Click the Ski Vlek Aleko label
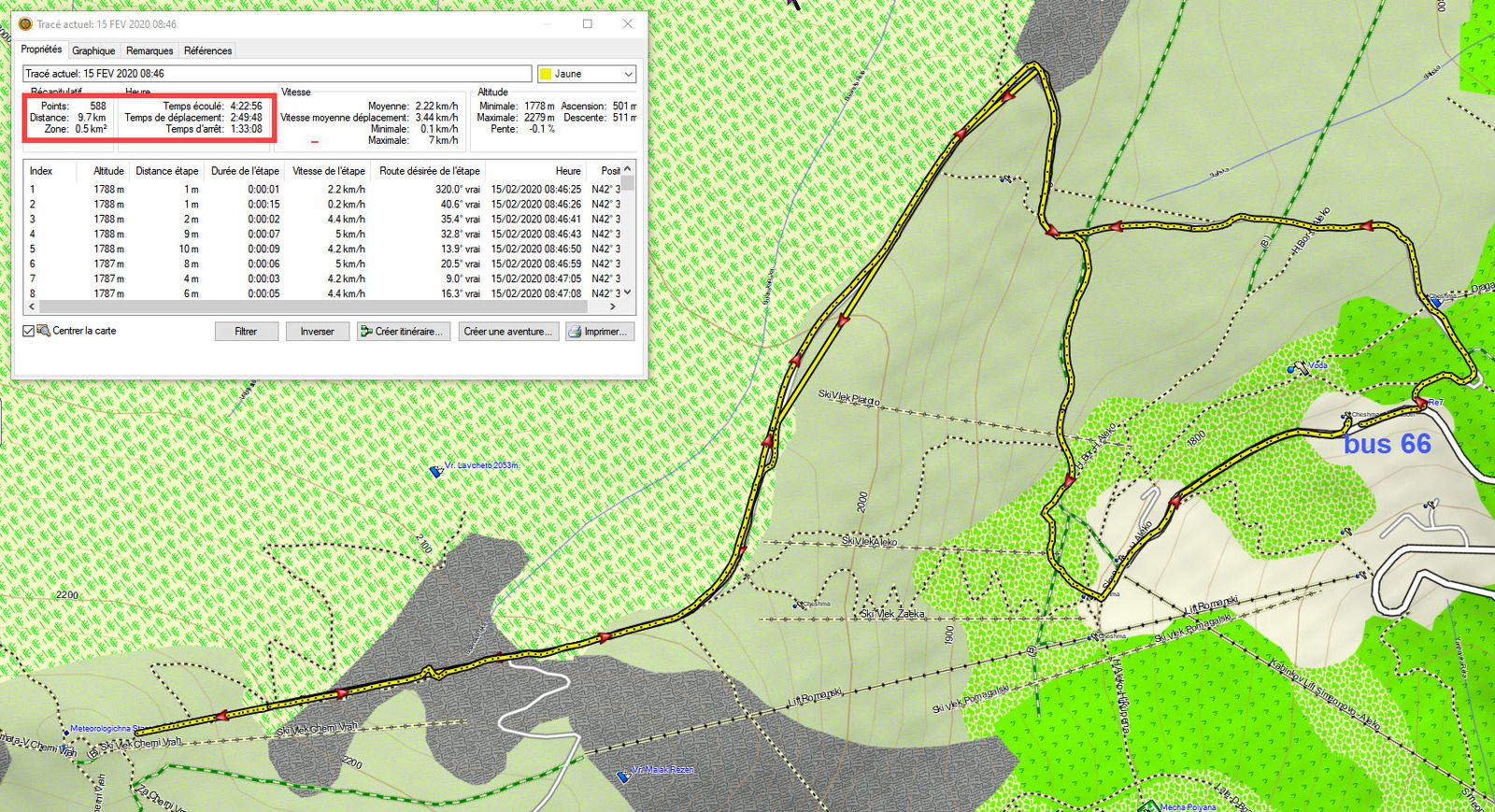The height and width of the screenshot is (812, 1495). 869,541
